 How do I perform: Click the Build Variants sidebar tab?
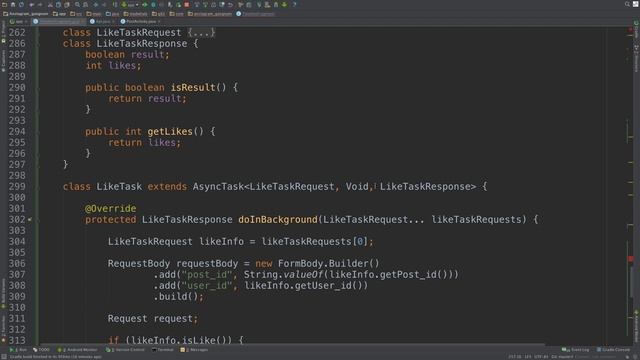[3, 293]
